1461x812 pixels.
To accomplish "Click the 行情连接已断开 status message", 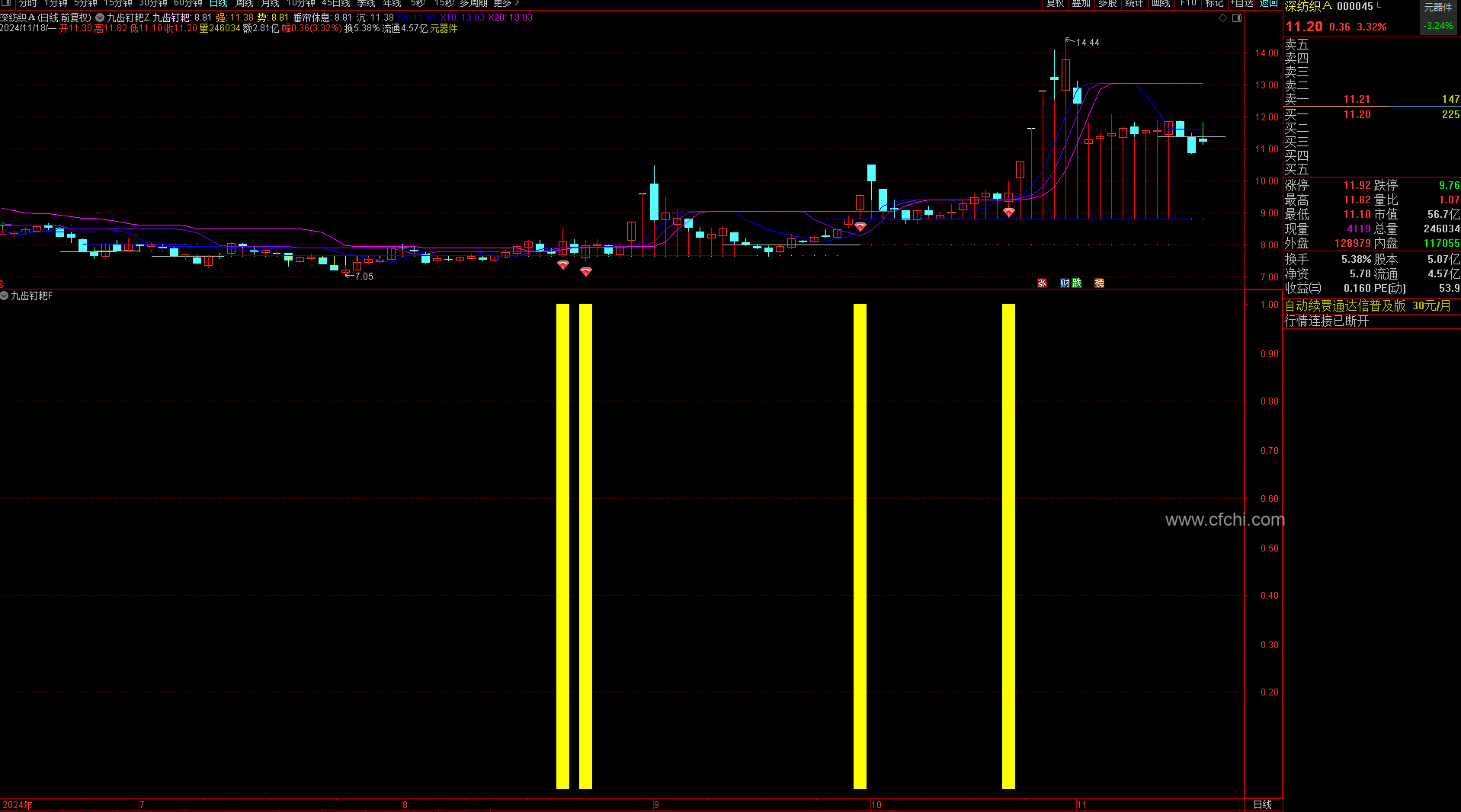I will point(1327,321).
